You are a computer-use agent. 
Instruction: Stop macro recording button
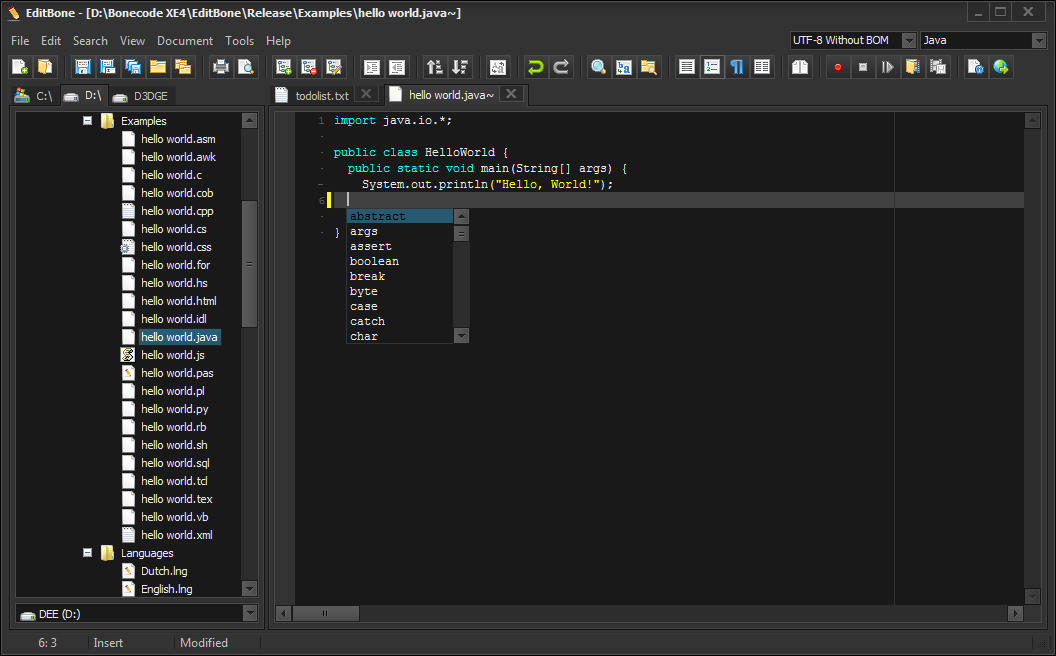pyautogui.click(x=863, y=67)
